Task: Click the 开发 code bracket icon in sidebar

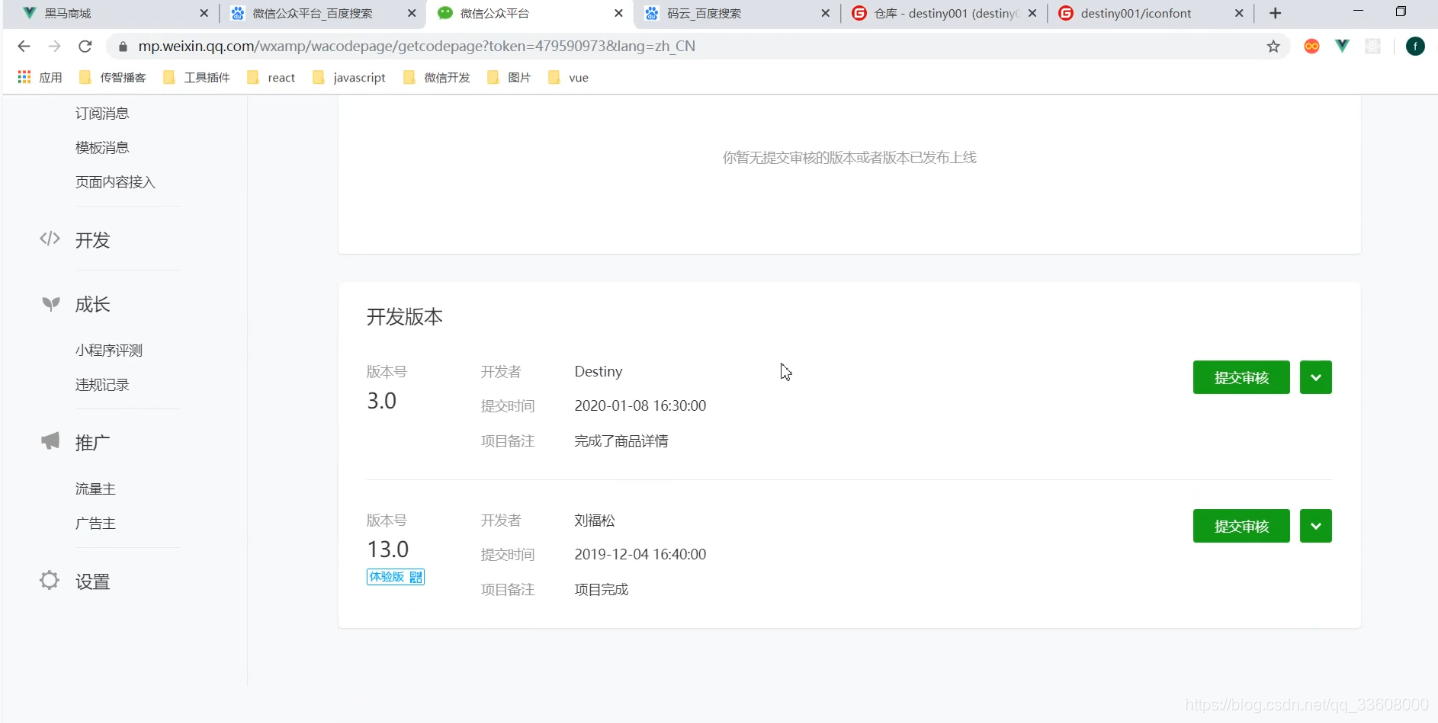Action: [x=49, y=239]
